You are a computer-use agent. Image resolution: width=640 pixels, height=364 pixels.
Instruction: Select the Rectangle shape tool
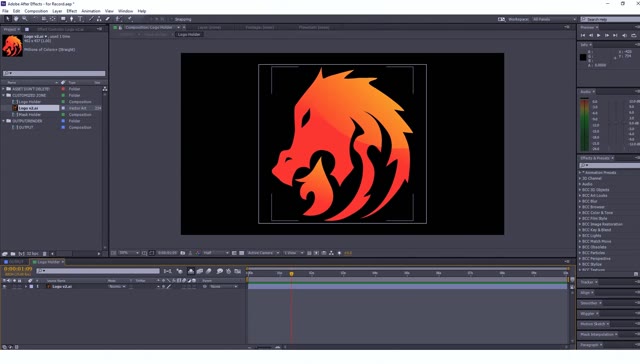click(x=63, y=19)
